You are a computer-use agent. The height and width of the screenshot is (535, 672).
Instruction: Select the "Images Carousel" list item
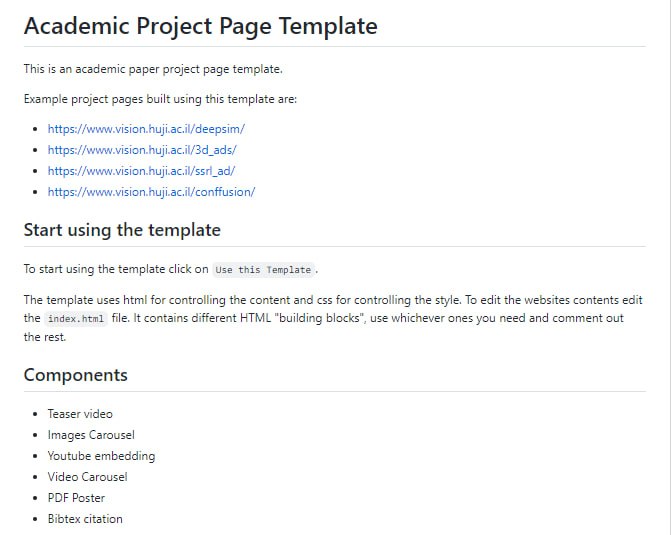(91, 435)
